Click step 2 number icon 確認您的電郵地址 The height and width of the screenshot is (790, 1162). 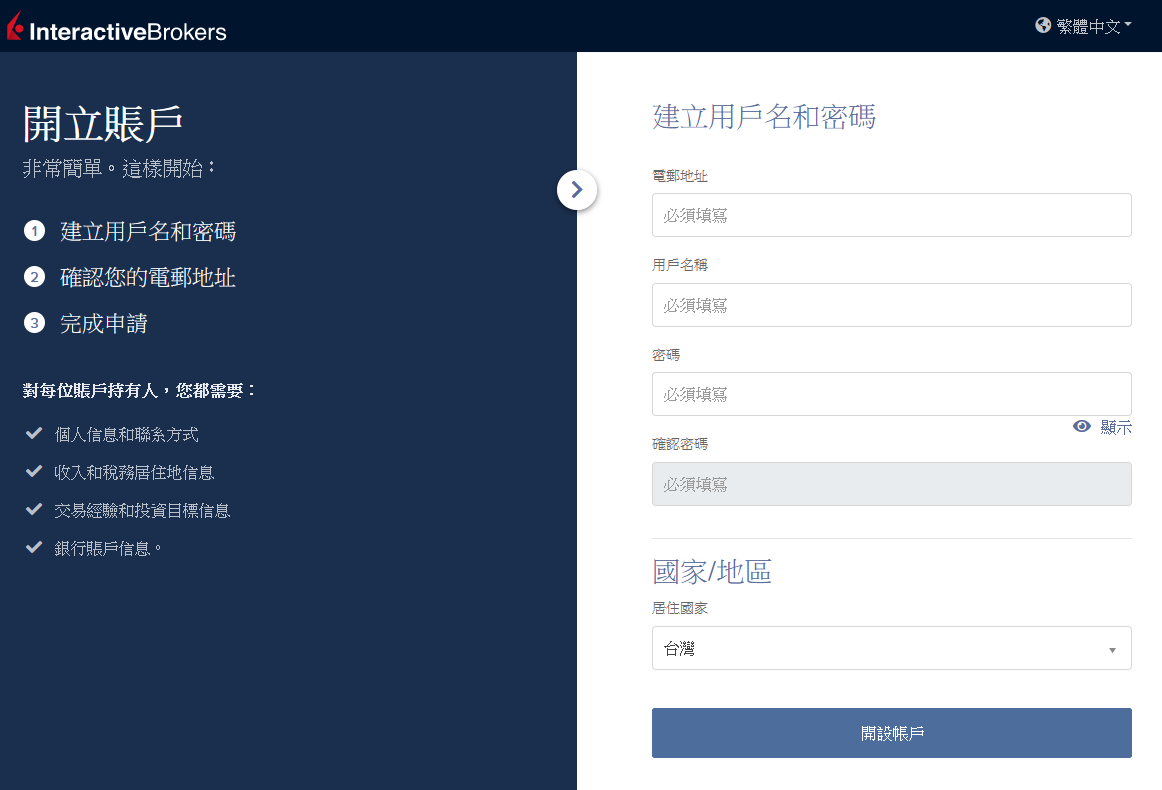pos(34,277)
